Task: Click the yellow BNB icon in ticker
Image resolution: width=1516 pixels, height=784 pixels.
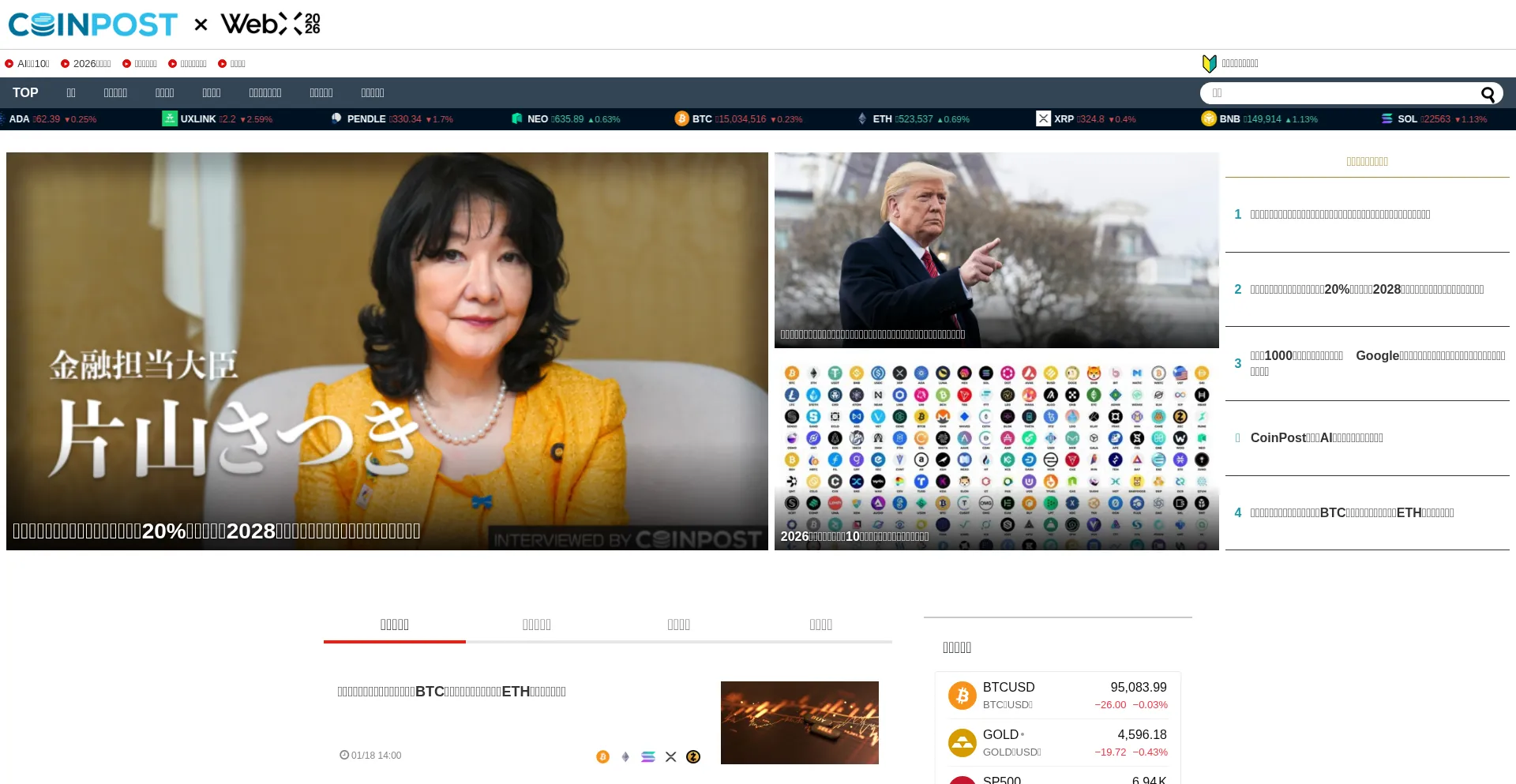Action: [x=1209, y=118]
